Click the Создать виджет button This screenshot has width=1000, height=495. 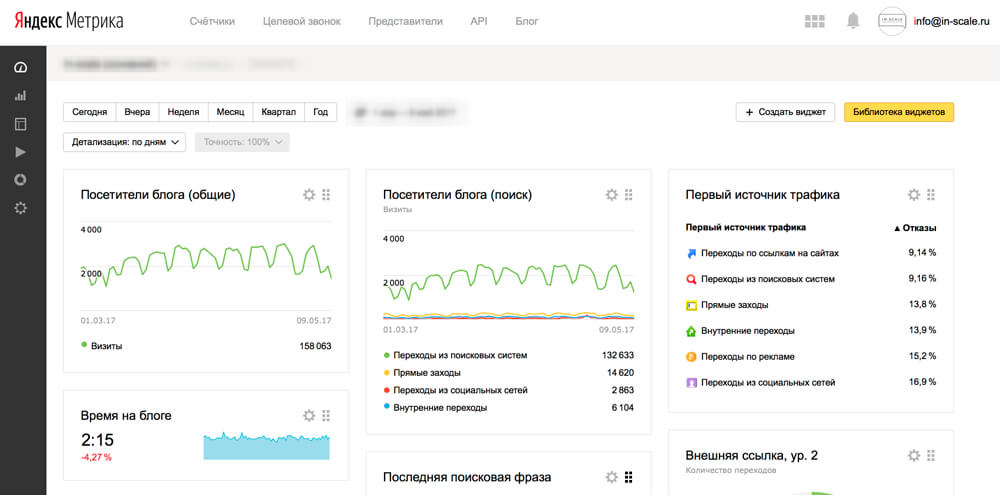[785, 112]
